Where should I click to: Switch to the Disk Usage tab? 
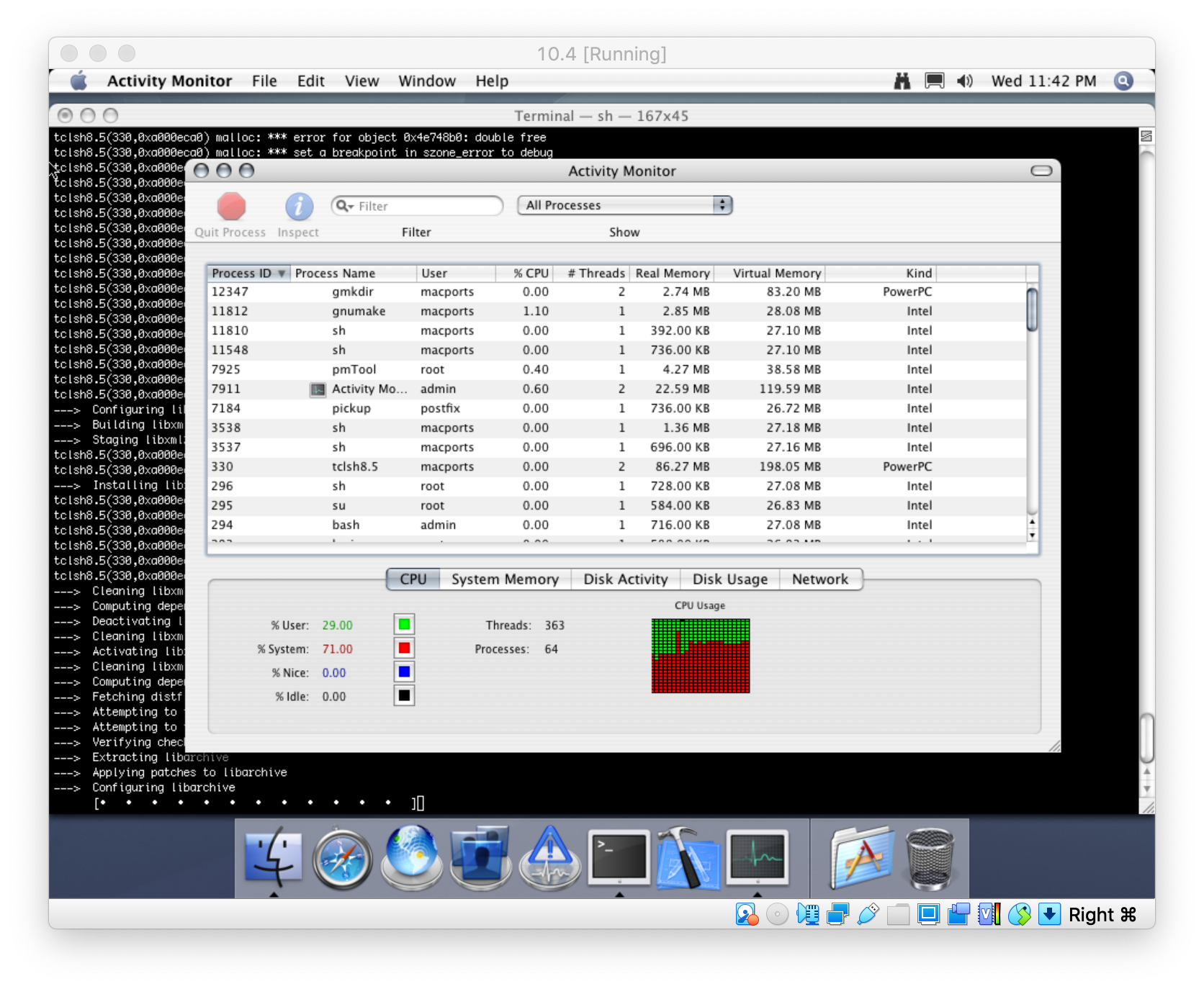[730, 579]
